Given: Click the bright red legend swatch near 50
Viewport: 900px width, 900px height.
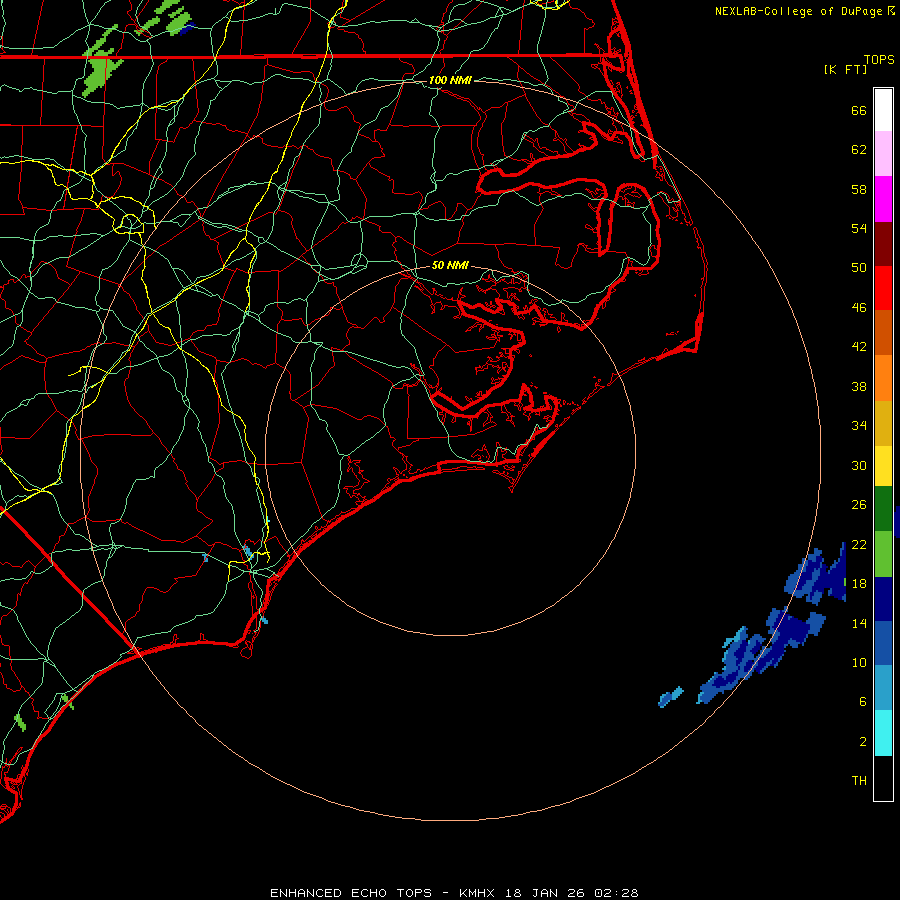Looking at the screenshot, I should (x=883, y=288).
